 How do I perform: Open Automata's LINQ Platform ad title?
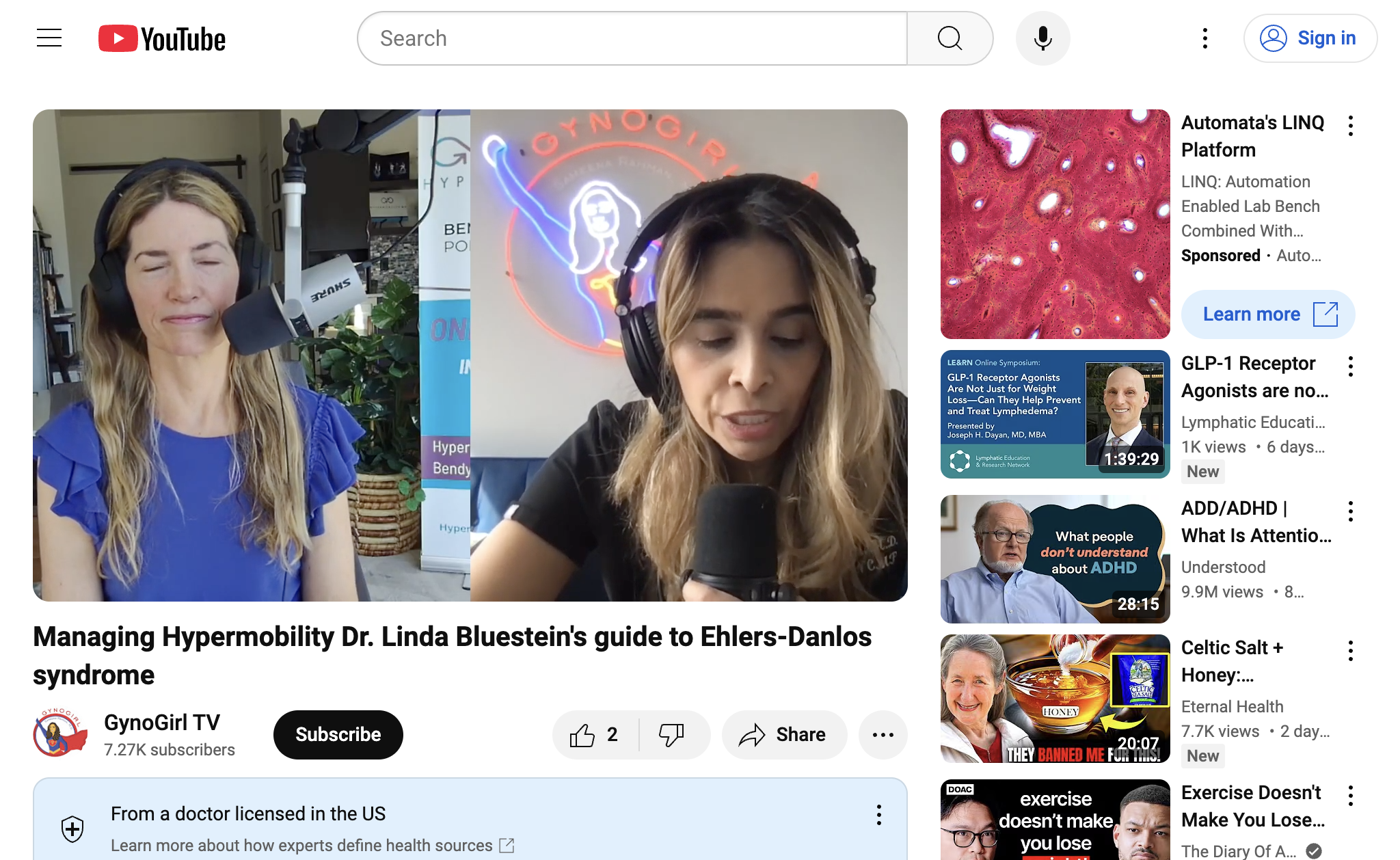(x=1252, y=136)
